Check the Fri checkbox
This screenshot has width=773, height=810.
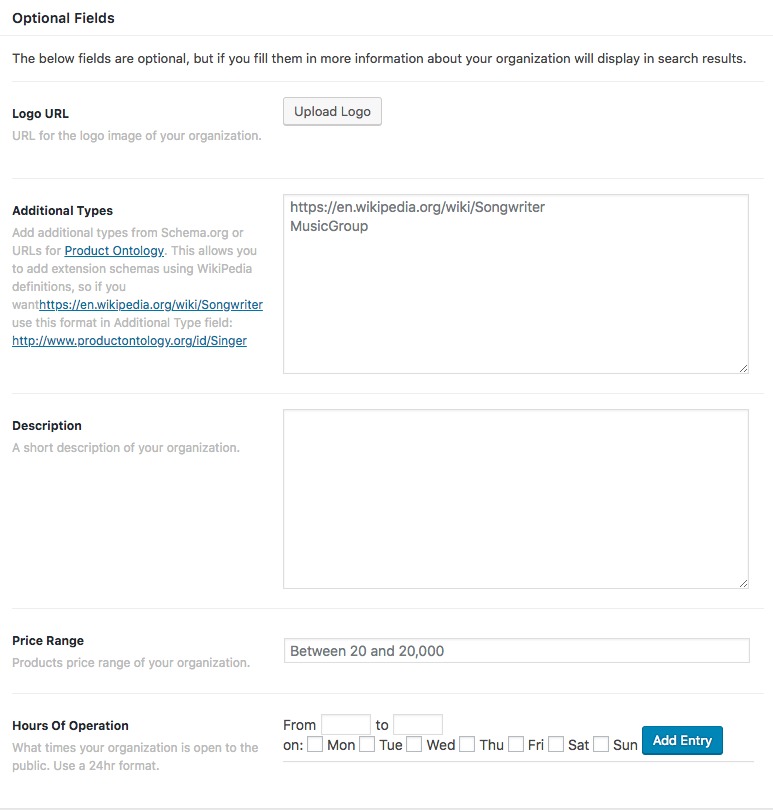pyautogui.click(x=516, y=744)
